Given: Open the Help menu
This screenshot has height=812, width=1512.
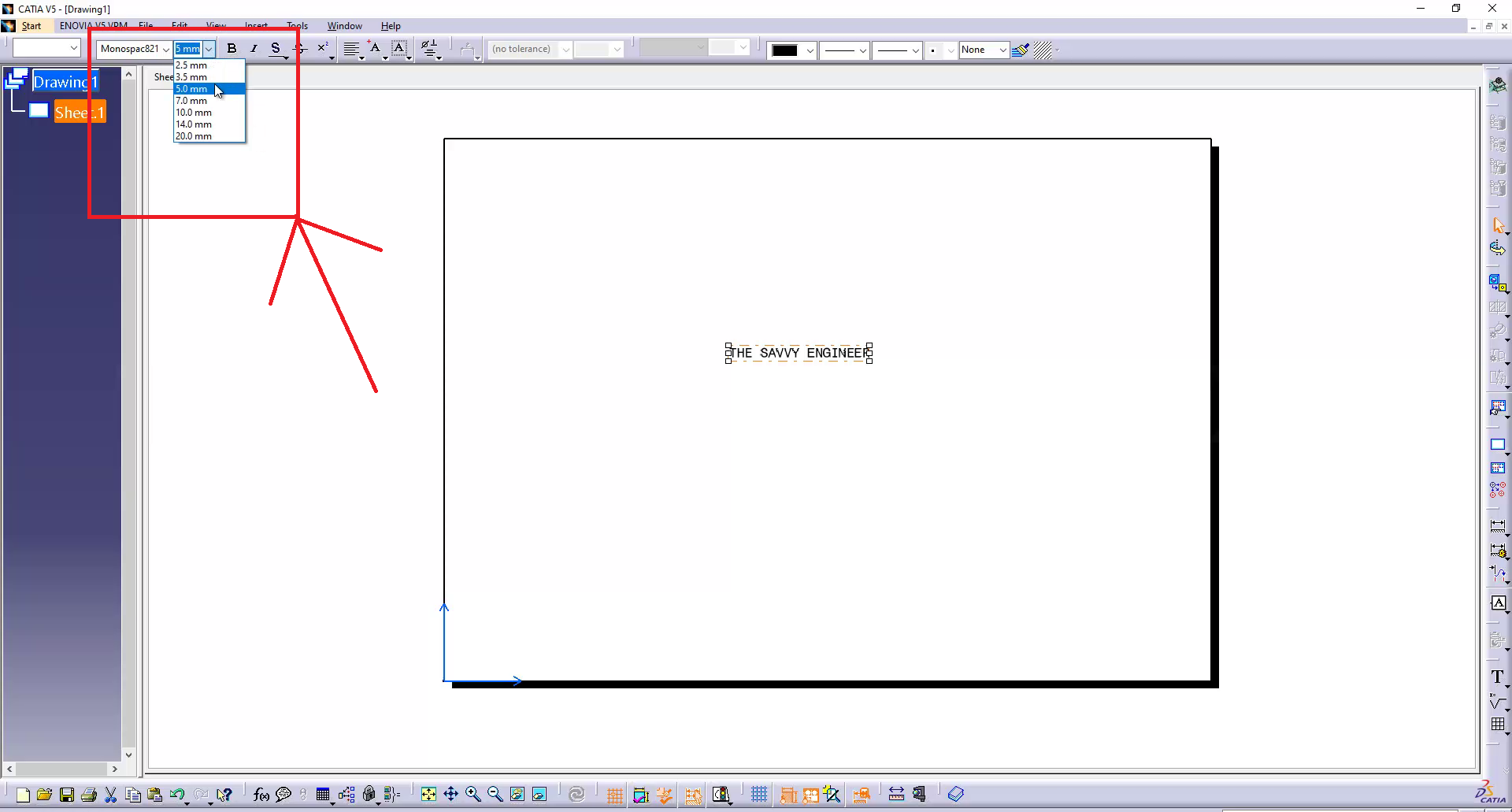Looking at the screenshot, I should (x=391, y=26).
